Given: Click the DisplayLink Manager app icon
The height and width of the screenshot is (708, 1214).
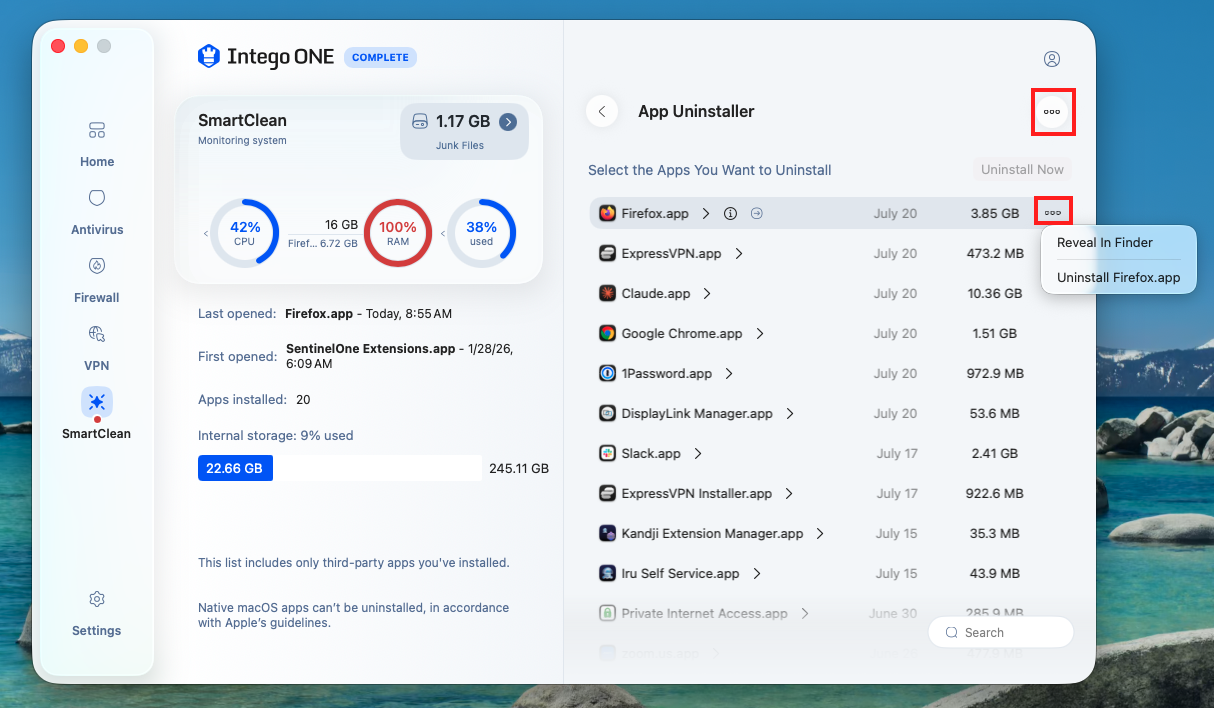Looking at the screenshot, I should (x=607, y=413).
